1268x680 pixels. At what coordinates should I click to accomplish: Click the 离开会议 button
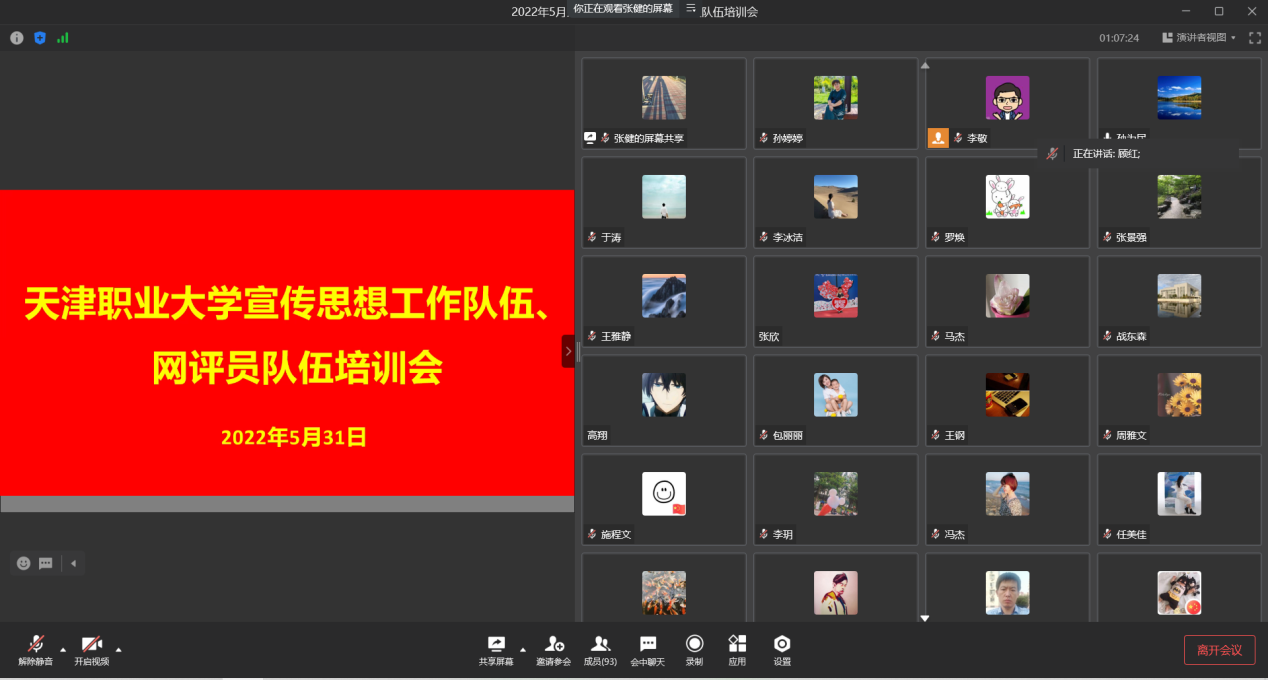click(x=1219, y=650)
